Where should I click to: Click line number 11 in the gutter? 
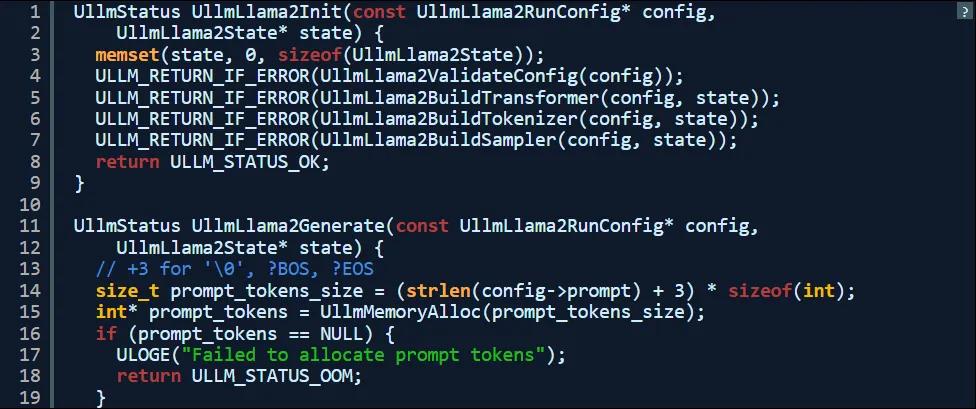[x=30, y=226]
